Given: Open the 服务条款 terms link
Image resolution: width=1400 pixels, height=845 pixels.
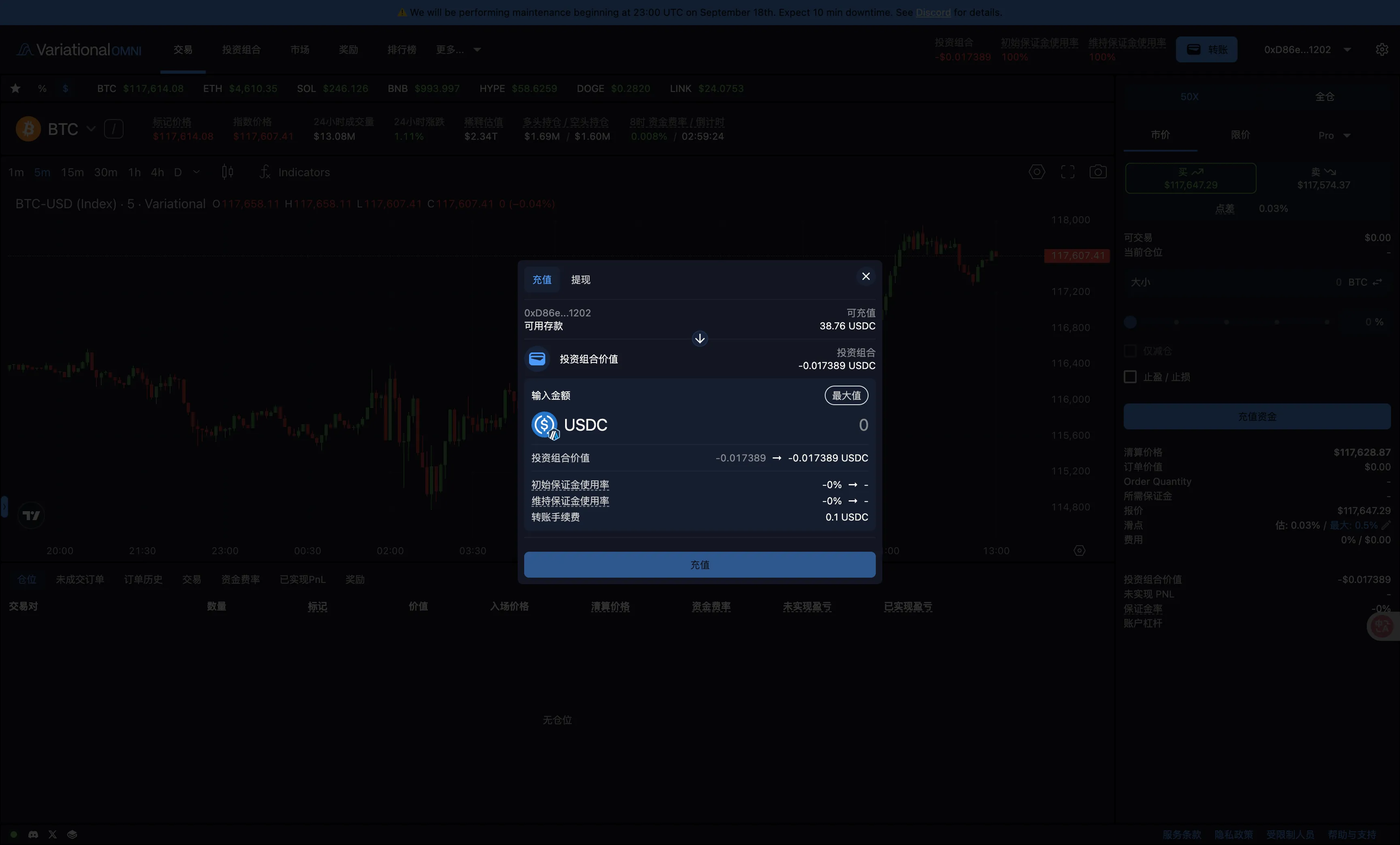Looking at the screenshot, I should [1181, 834].
